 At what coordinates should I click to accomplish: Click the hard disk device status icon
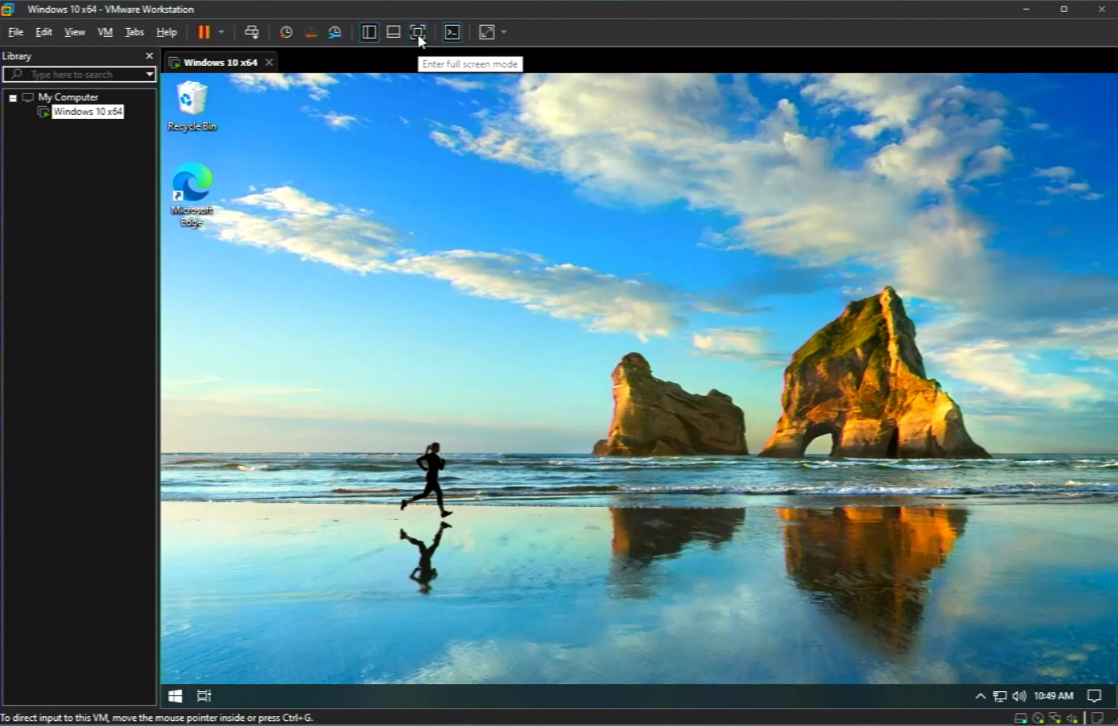click(x=1020, y=718)
